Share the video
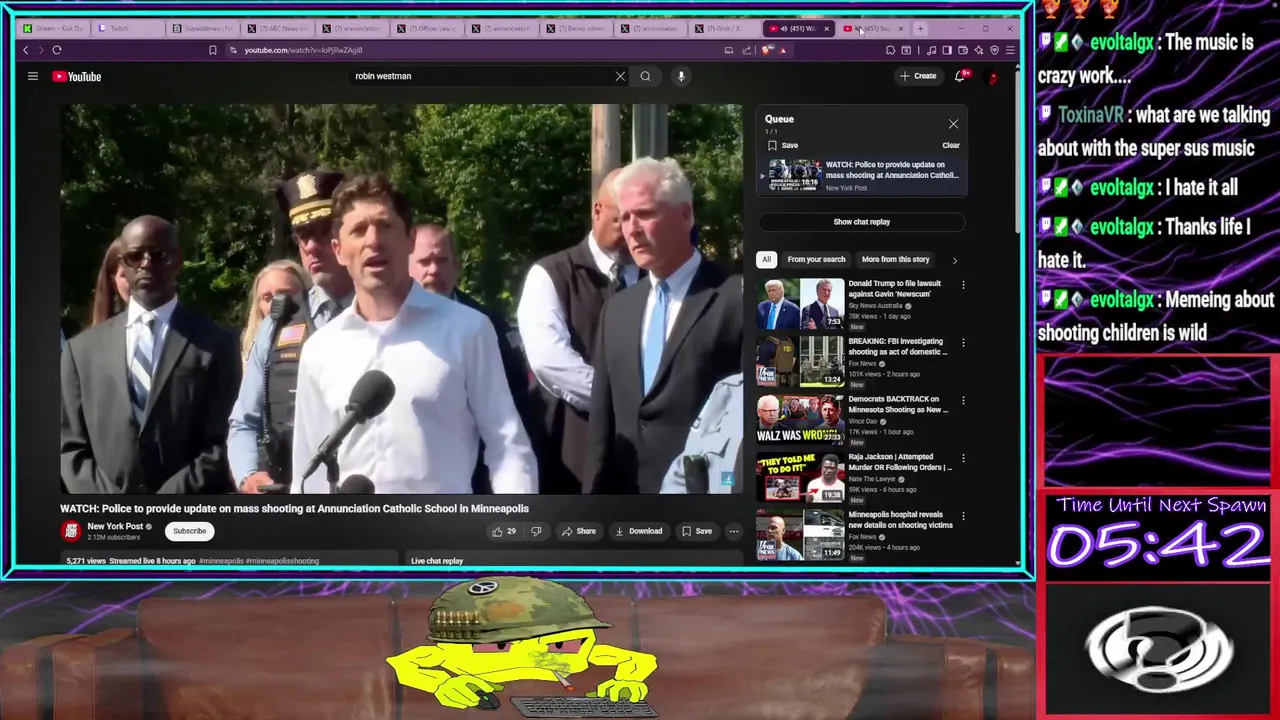This screenshot has width=1280, height=720. click(x=578, y=531)
